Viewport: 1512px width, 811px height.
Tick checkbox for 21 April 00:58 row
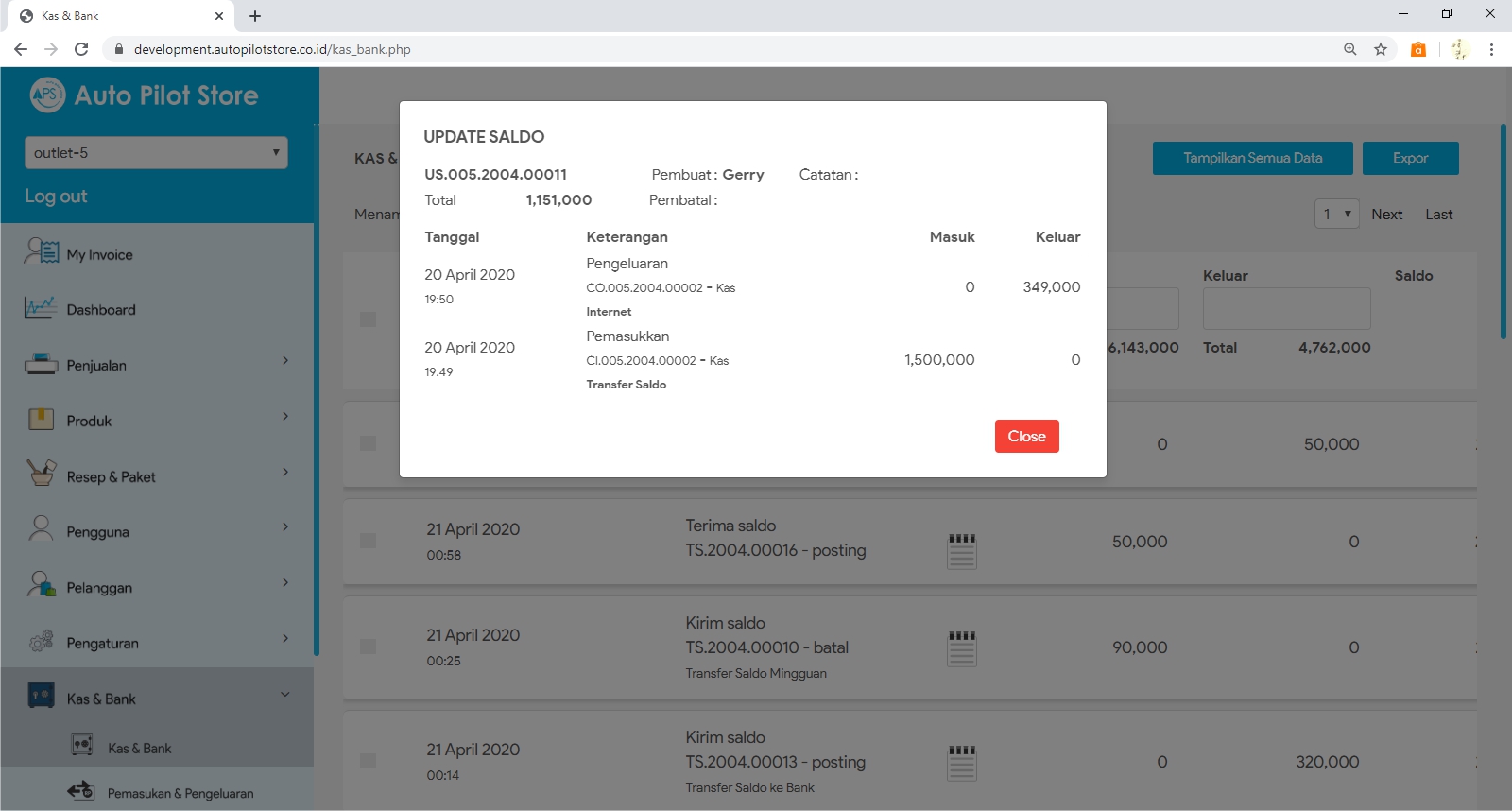click(368, 541)
